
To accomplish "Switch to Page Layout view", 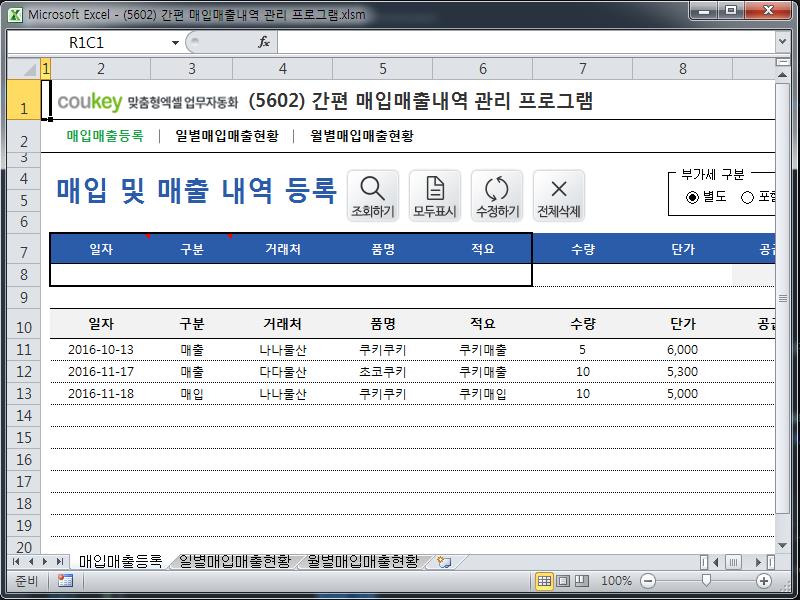I will tap(563, 581).
